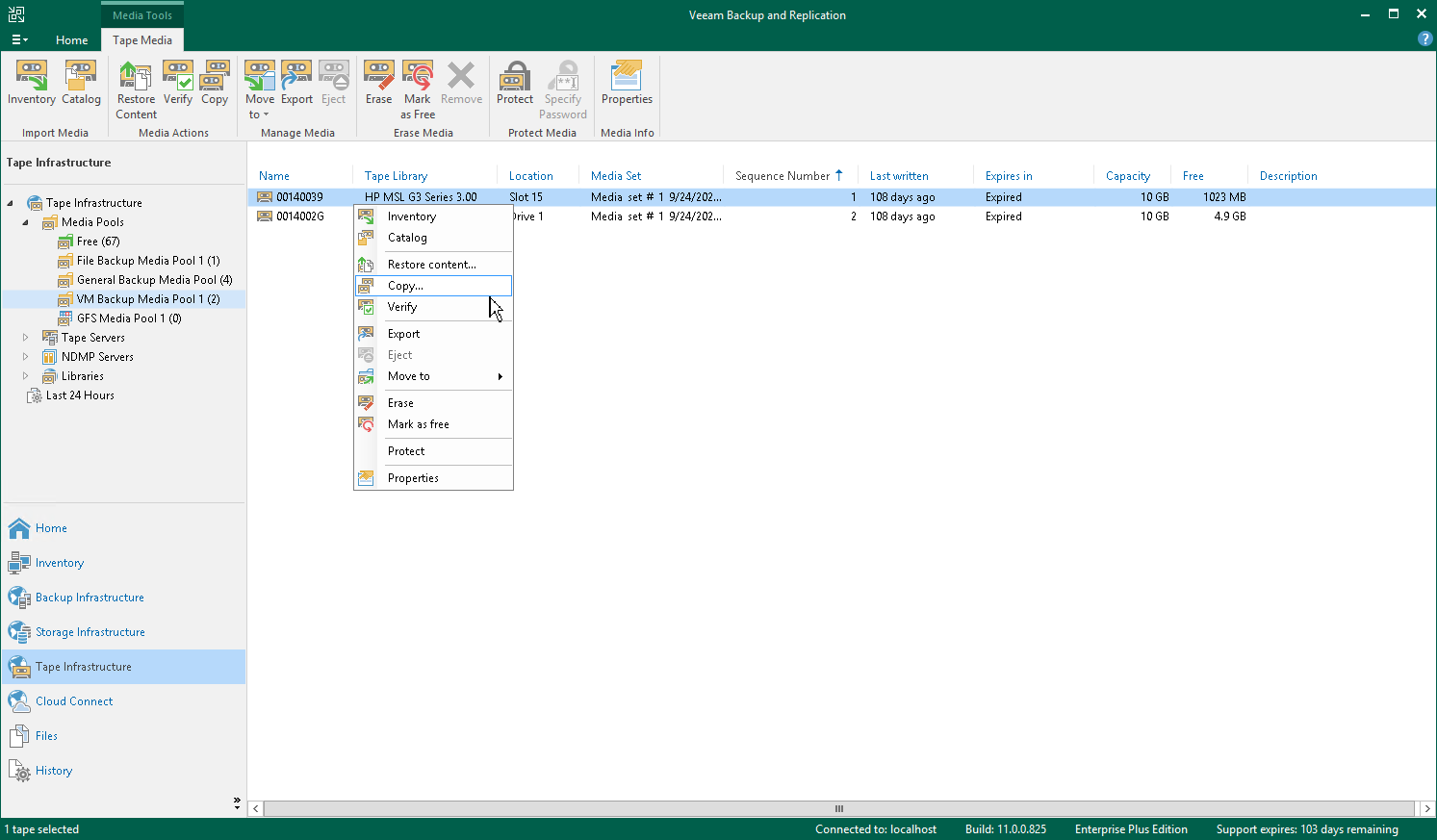Image resolution: width=1437 pixels, height=840 pixels.
Task: Select Free (67) media pool
Action: pyautogui.click(x=98, y=242)
